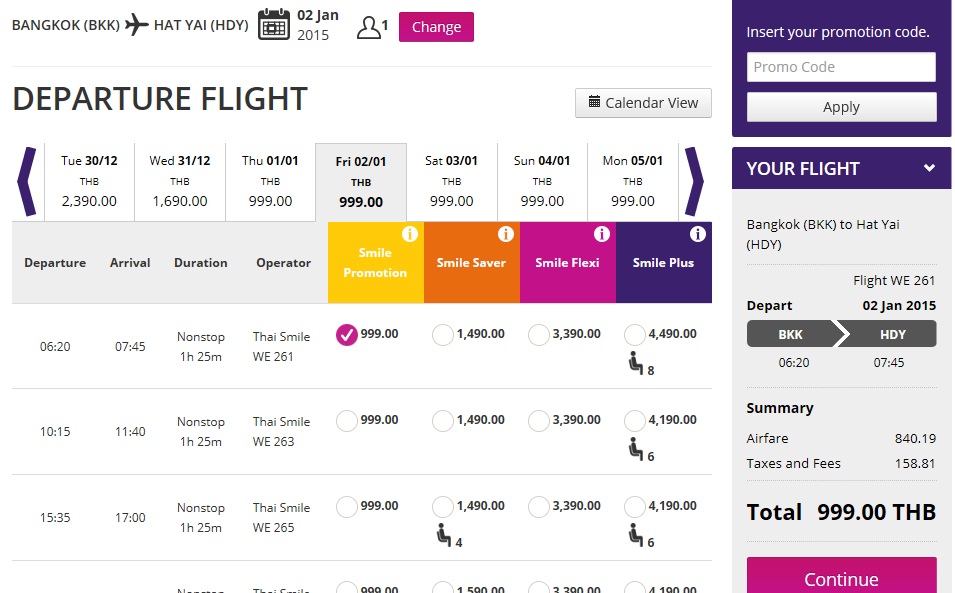
Task: Open Smile Plus fare info icon
Action: (697, 235)
